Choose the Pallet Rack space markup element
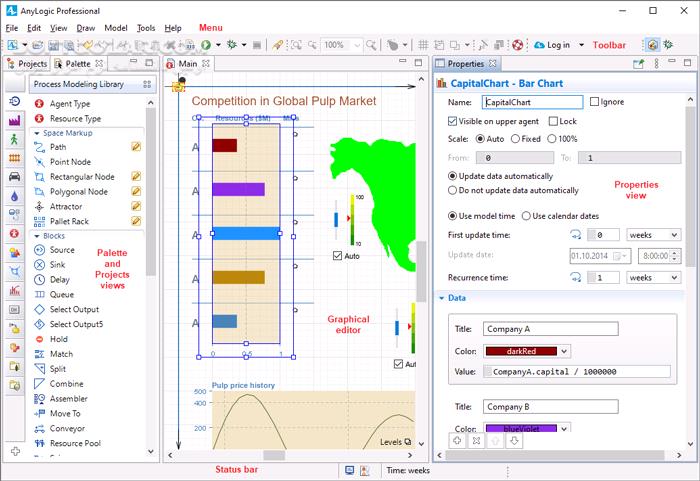 click(x=69, y=221)
